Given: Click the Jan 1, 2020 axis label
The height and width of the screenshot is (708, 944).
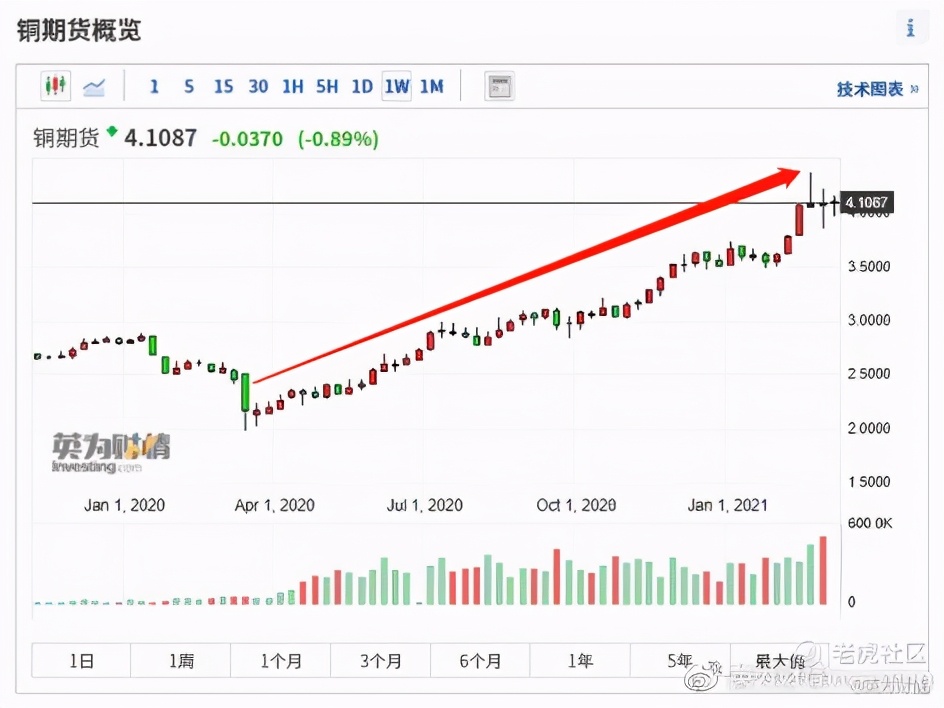Looking at the screenshot, I should tap(124, 505).
